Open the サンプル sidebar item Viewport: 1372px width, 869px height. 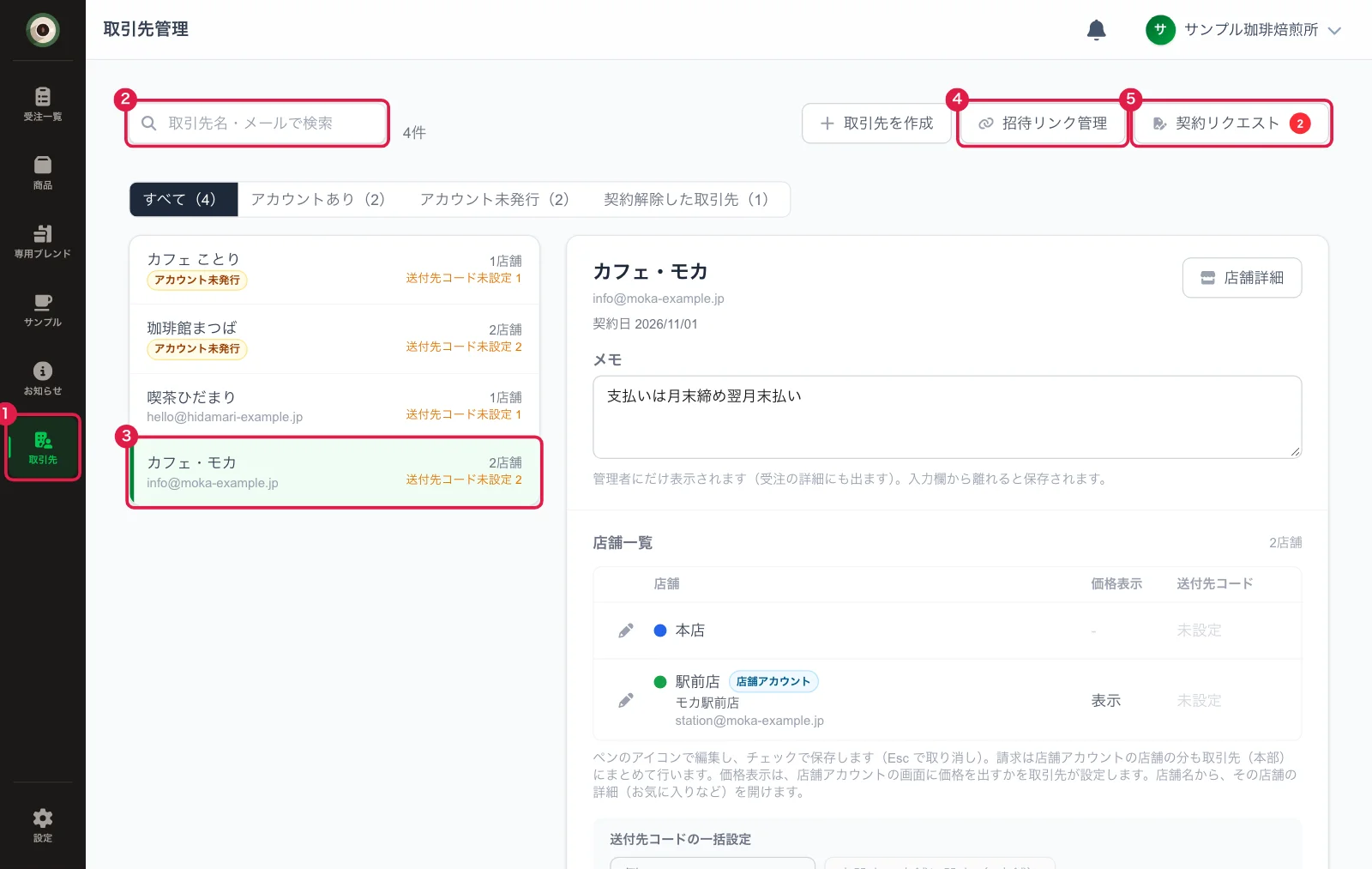pos(42,310)
